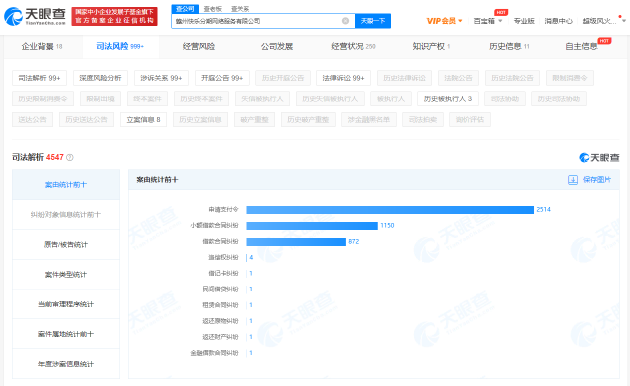Viewport: 630px width, 386px height.
Task: Switch to the 公司发展 tab
Action: (x=276, y=47)
